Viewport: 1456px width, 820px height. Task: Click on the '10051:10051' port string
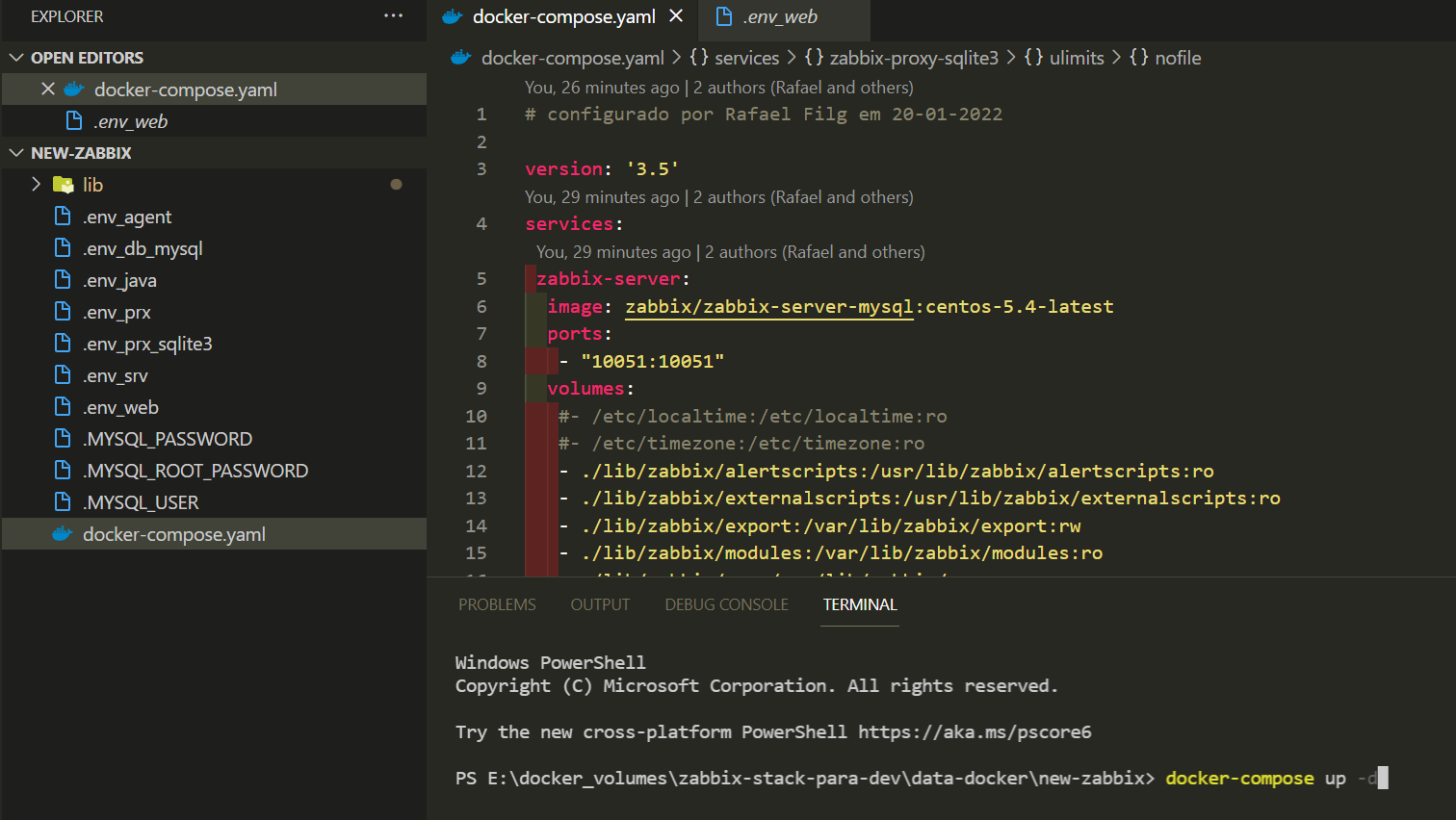click(652, 361)
